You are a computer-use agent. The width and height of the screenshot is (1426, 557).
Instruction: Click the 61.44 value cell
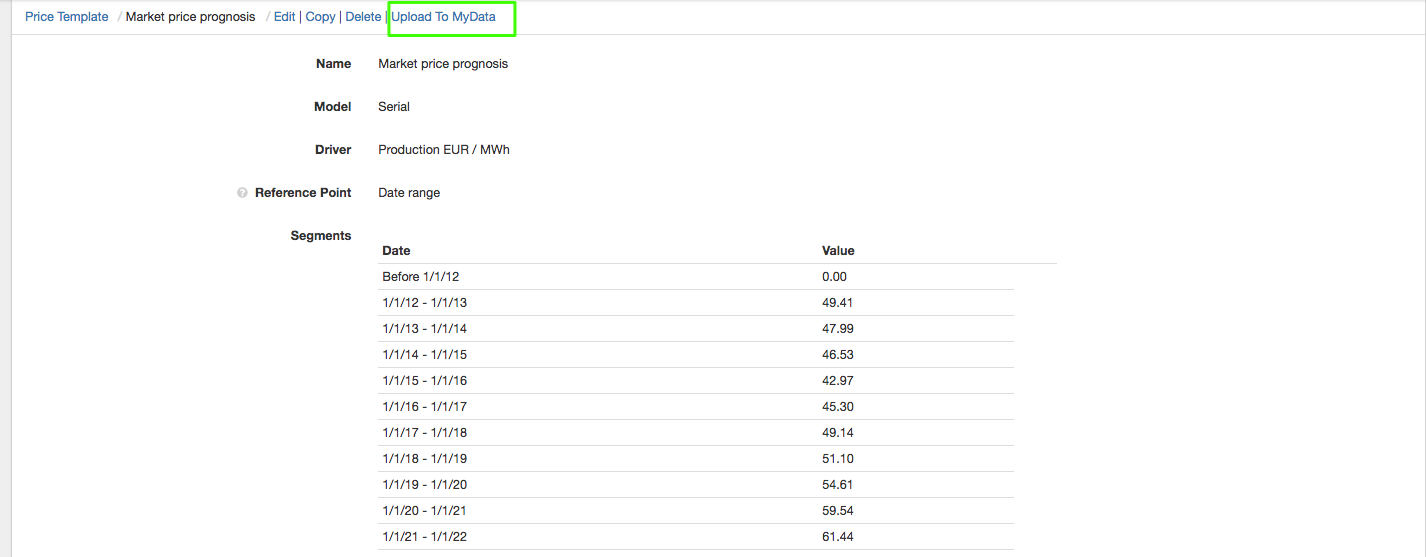coord(837,537)
